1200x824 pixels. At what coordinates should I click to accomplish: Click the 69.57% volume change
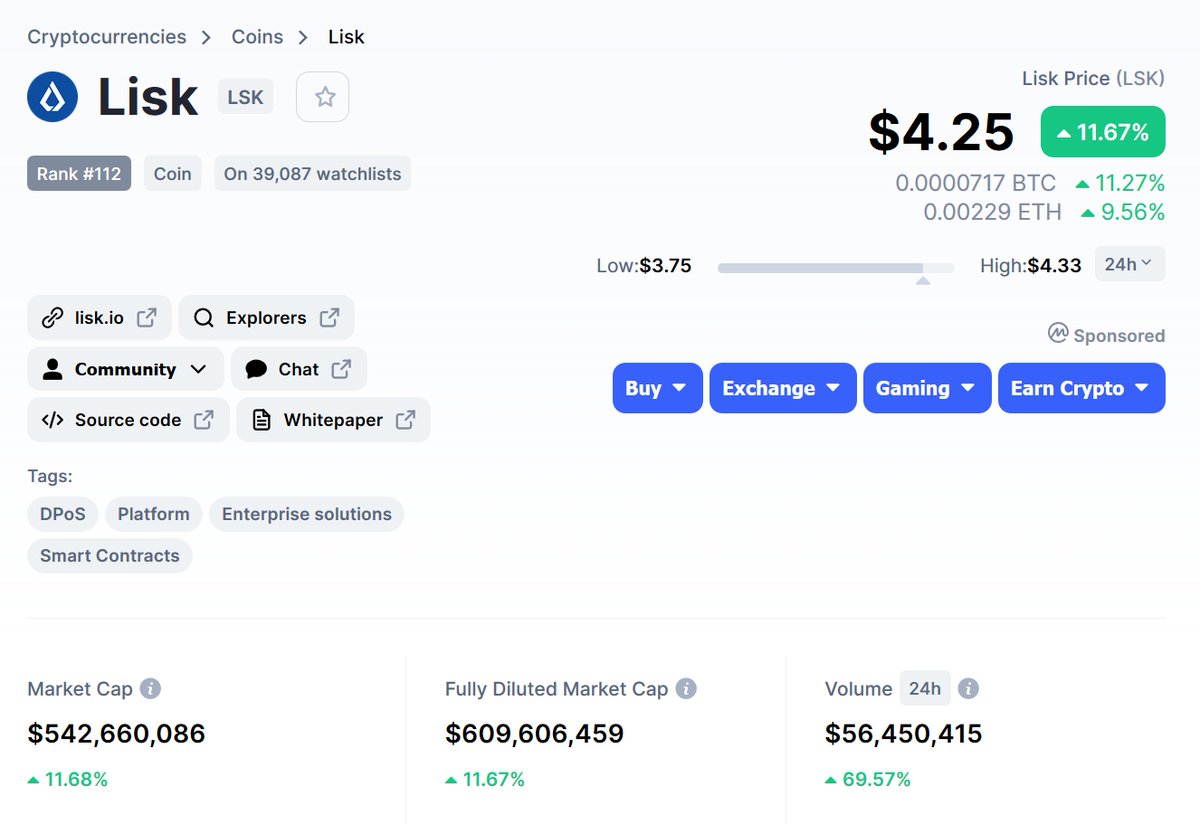click(868, 779)
